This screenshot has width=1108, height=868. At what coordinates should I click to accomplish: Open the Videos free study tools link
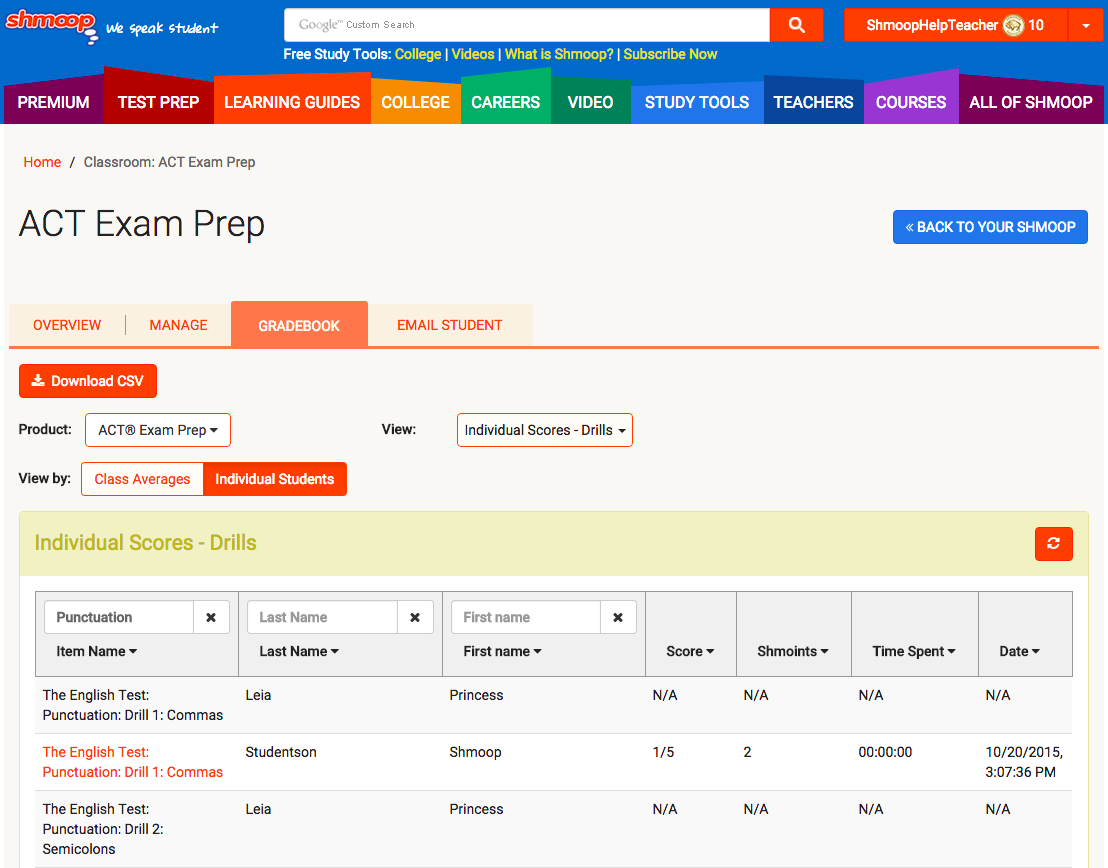(473, 54)
